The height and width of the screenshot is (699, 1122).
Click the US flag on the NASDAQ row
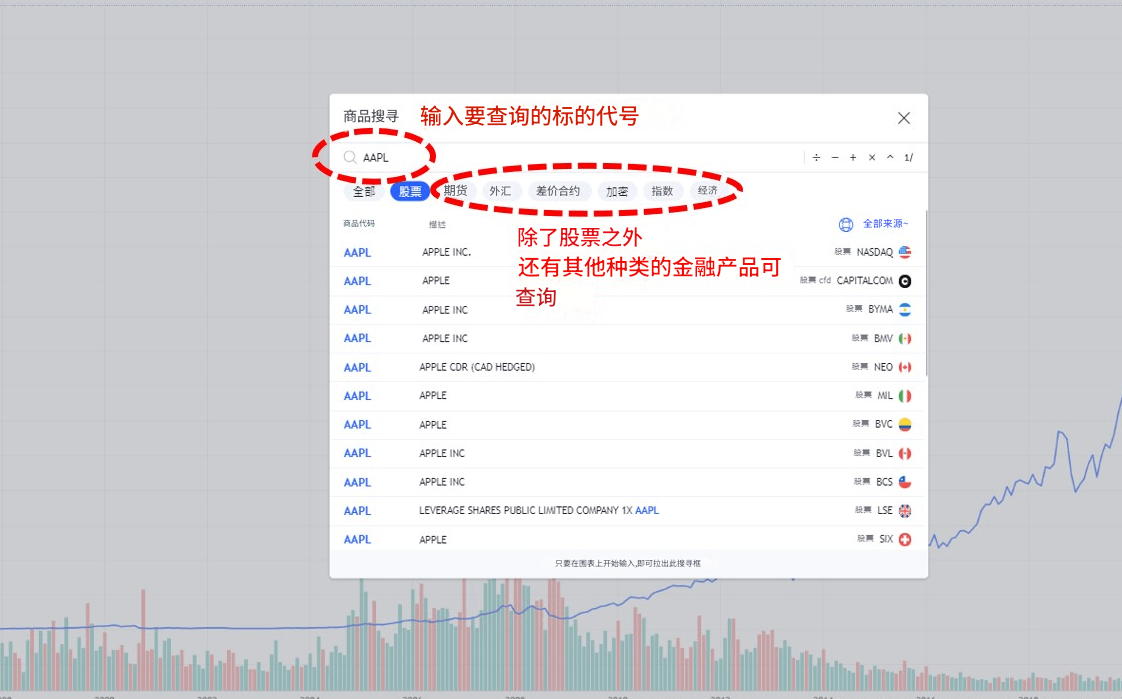click(905, 252)
